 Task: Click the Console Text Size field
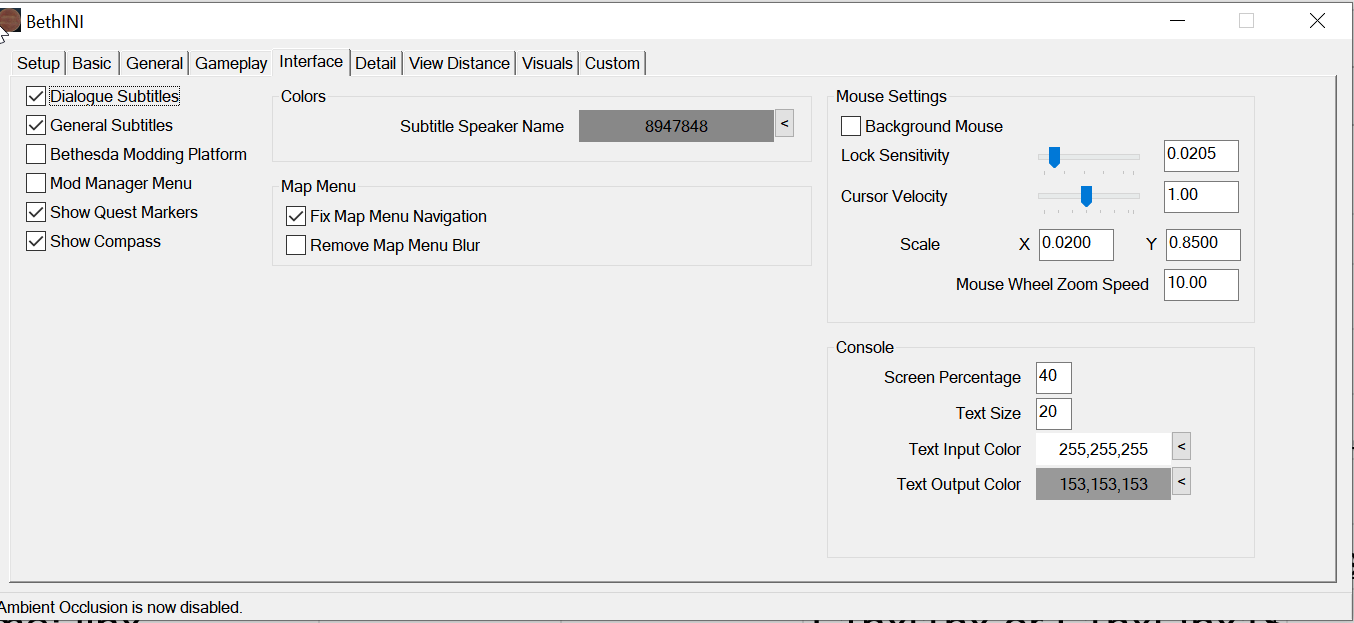(x=1054, y=414)
